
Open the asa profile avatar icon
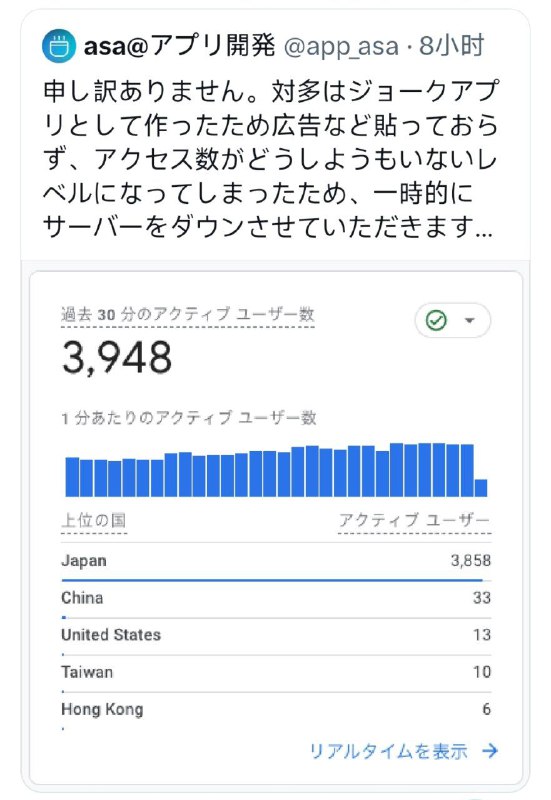click(59, 46)
